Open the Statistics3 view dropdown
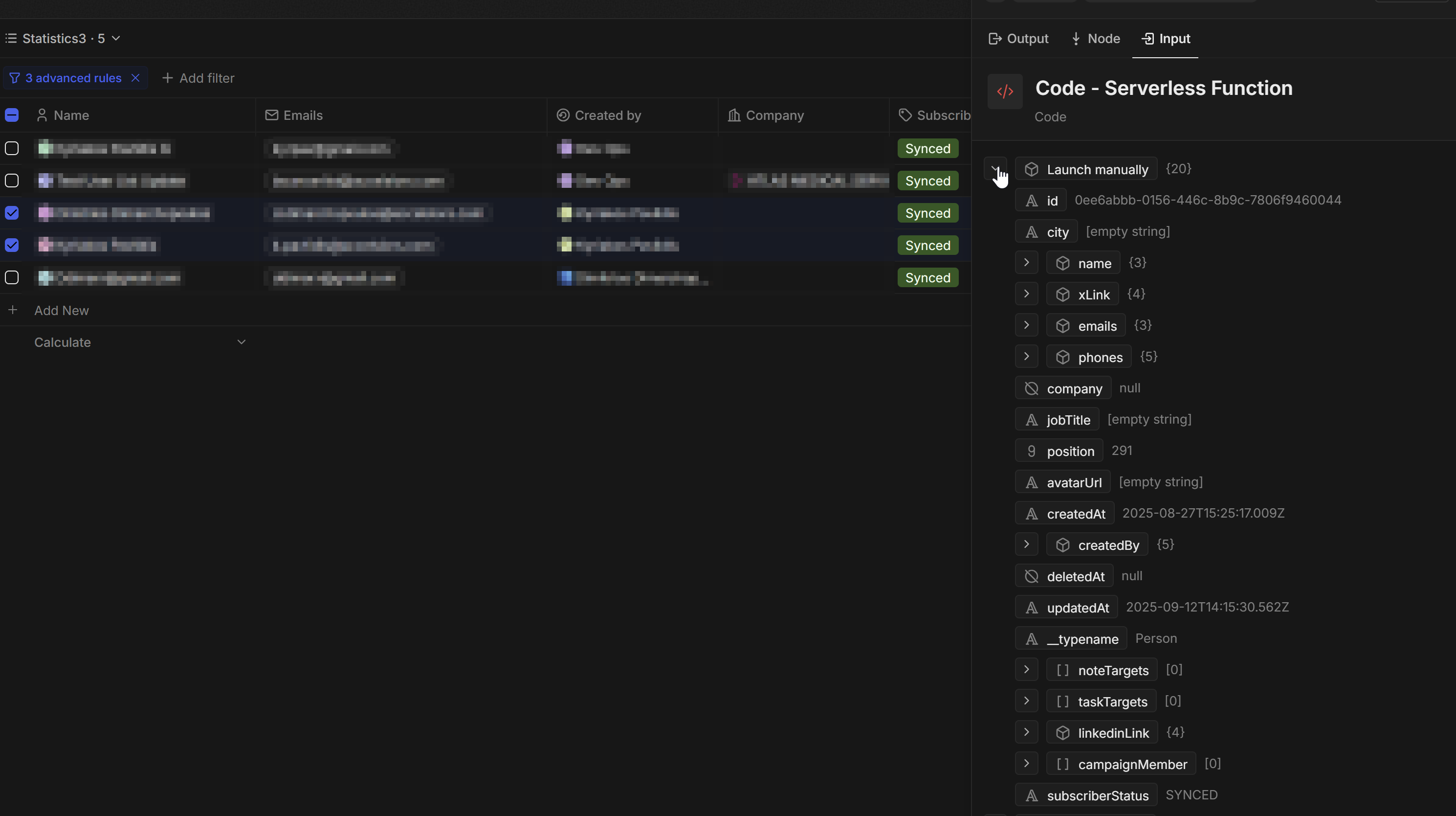 (x=116, y=39)
